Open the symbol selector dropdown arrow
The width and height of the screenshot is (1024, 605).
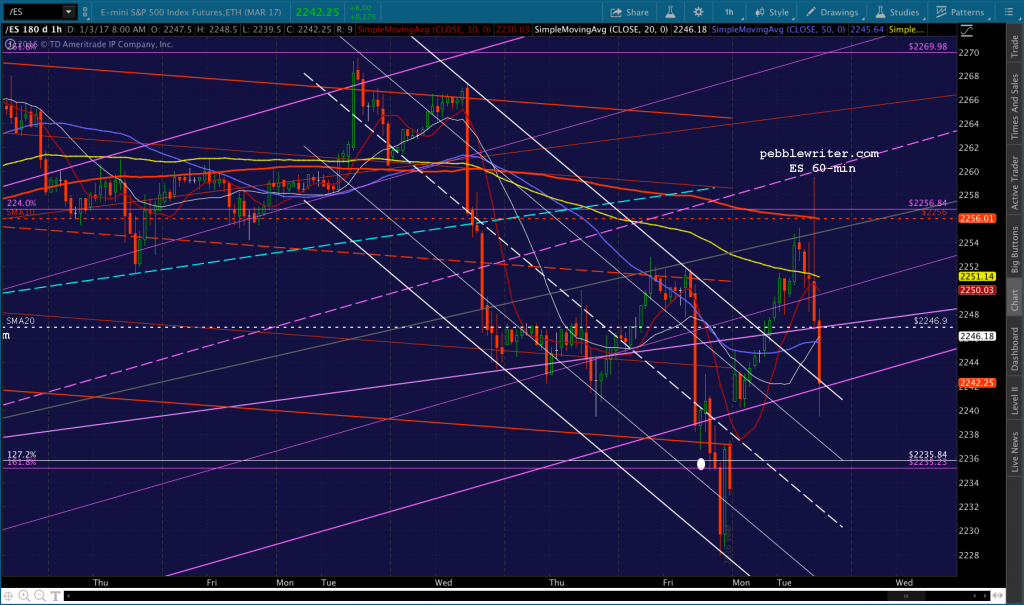(x=69, y=12)
